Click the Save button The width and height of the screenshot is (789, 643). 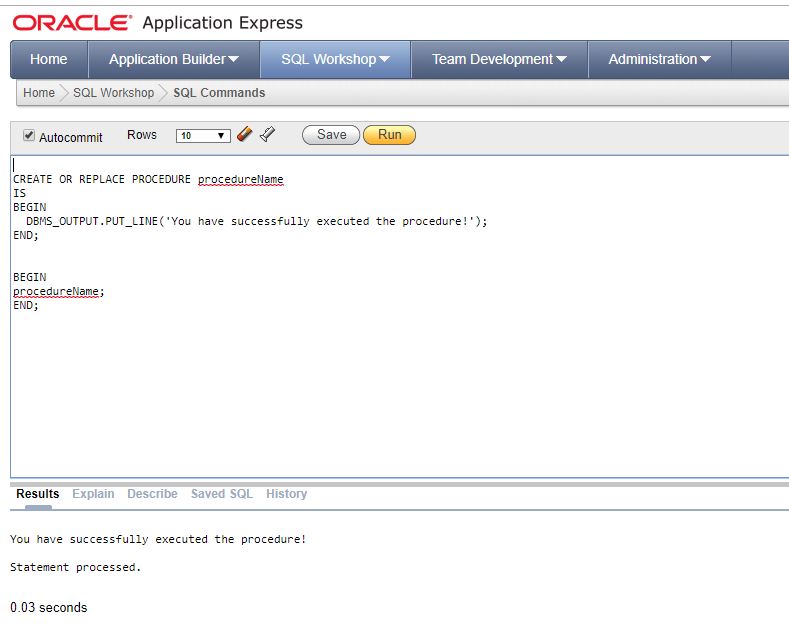331,135
